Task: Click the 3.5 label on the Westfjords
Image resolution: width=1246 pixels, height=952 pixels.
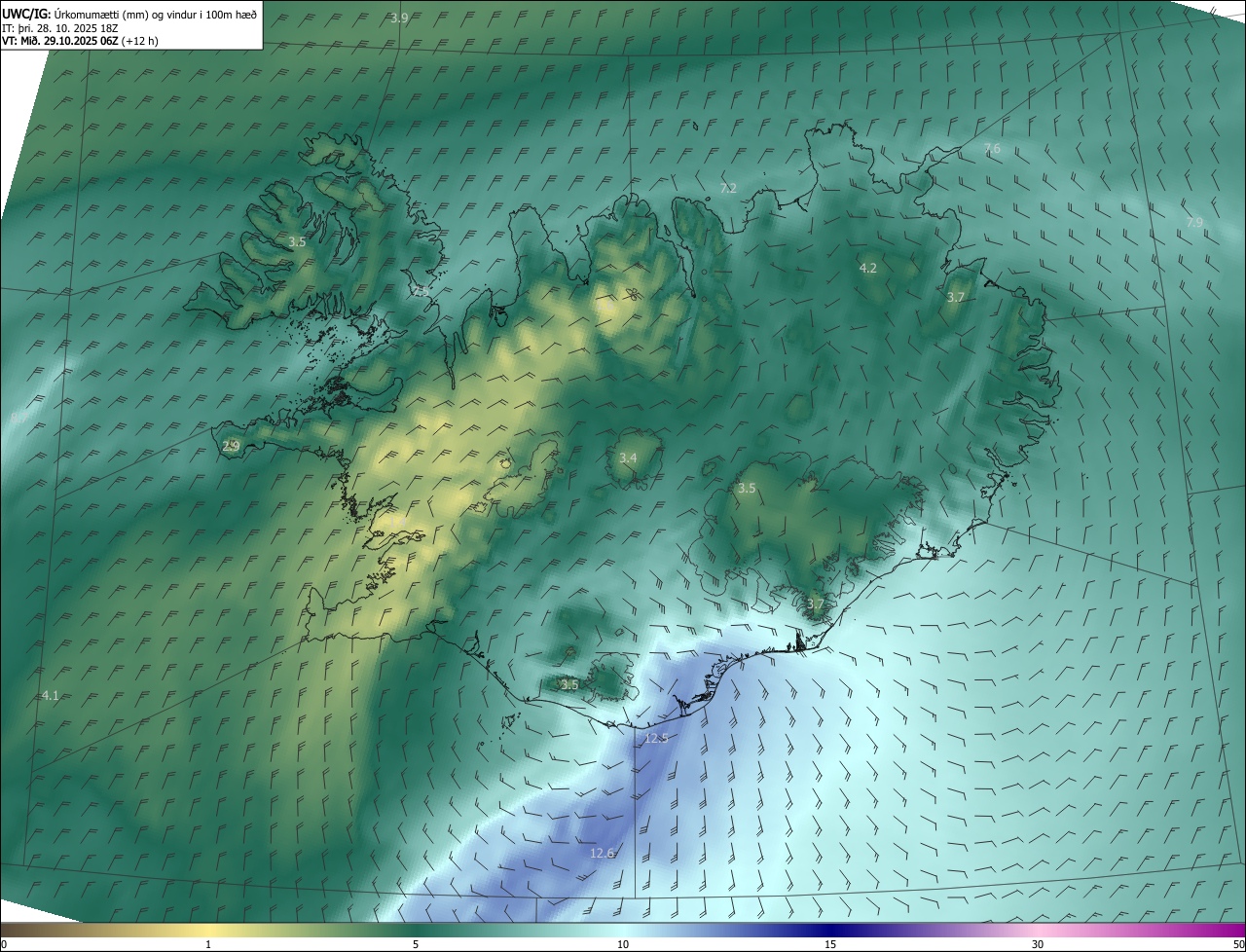Action: pyautogui.click(x=297, y=241)
